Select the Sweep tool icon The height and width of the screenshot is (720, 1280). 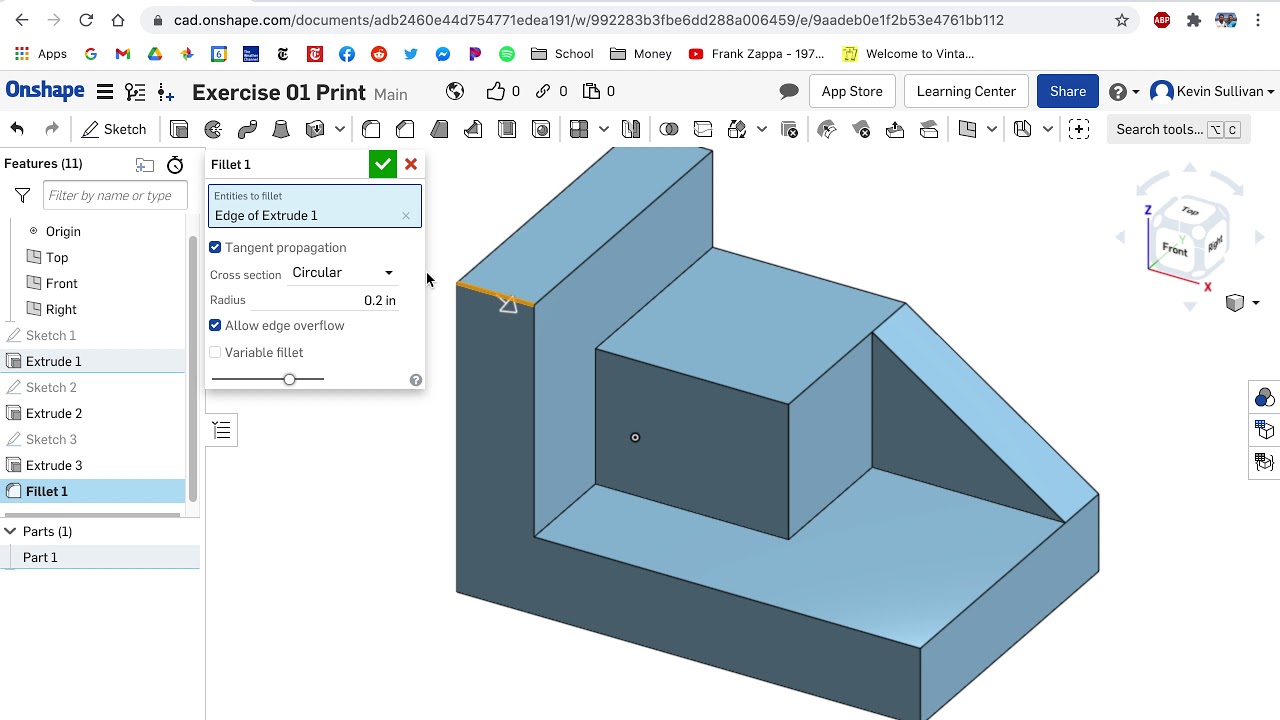click(x=247, y=129)
